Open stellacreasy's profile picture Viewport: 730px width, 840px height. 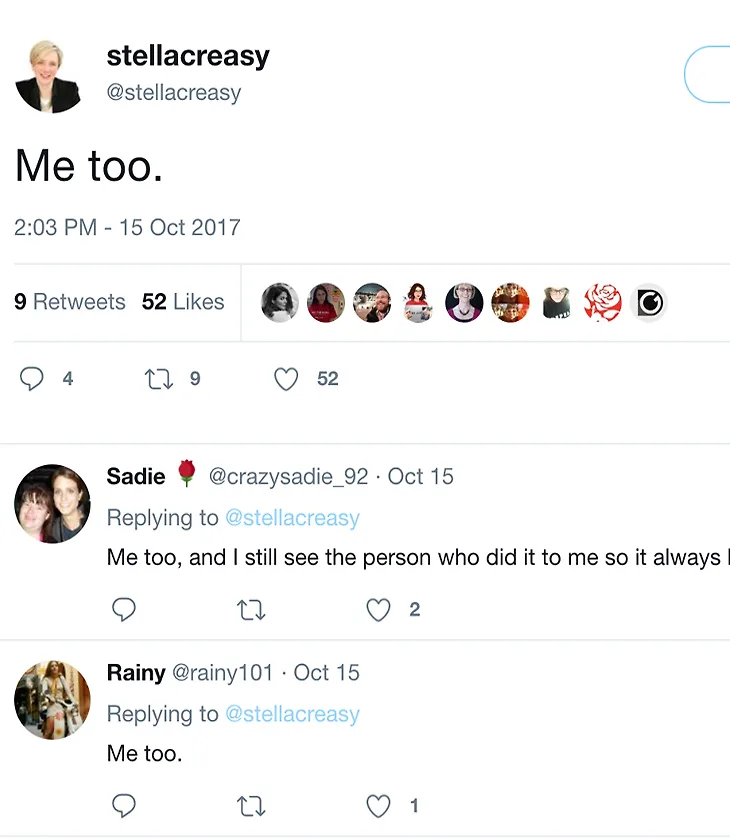[48, 77]
